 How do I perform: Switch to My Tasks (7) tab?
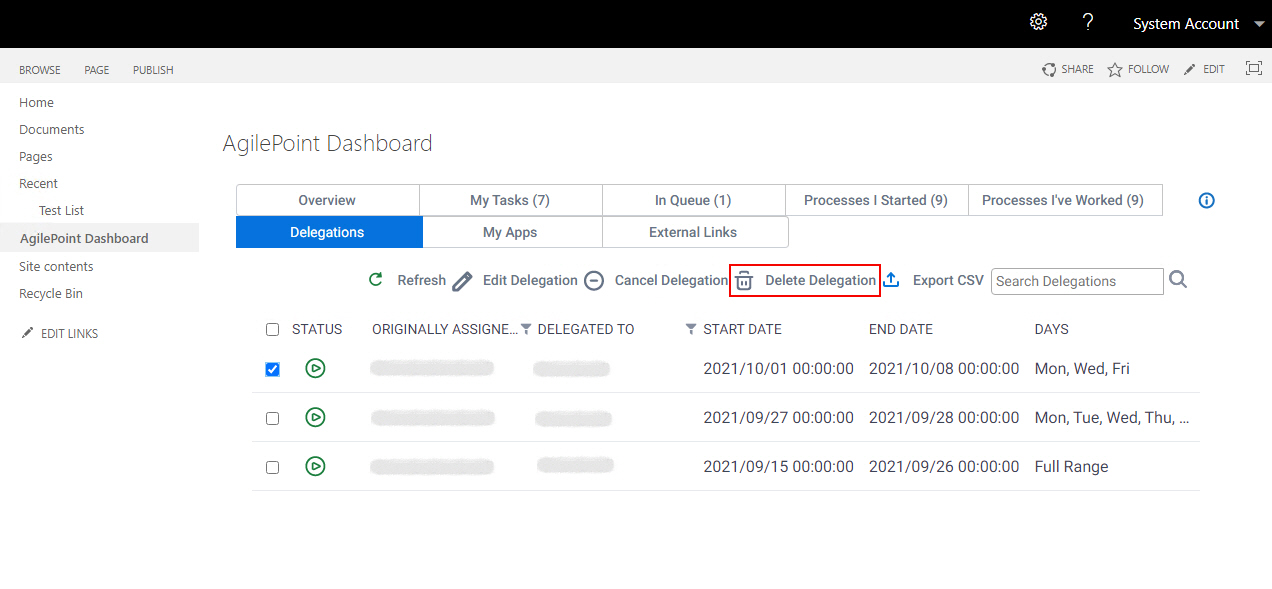click(x=510, y=200)
